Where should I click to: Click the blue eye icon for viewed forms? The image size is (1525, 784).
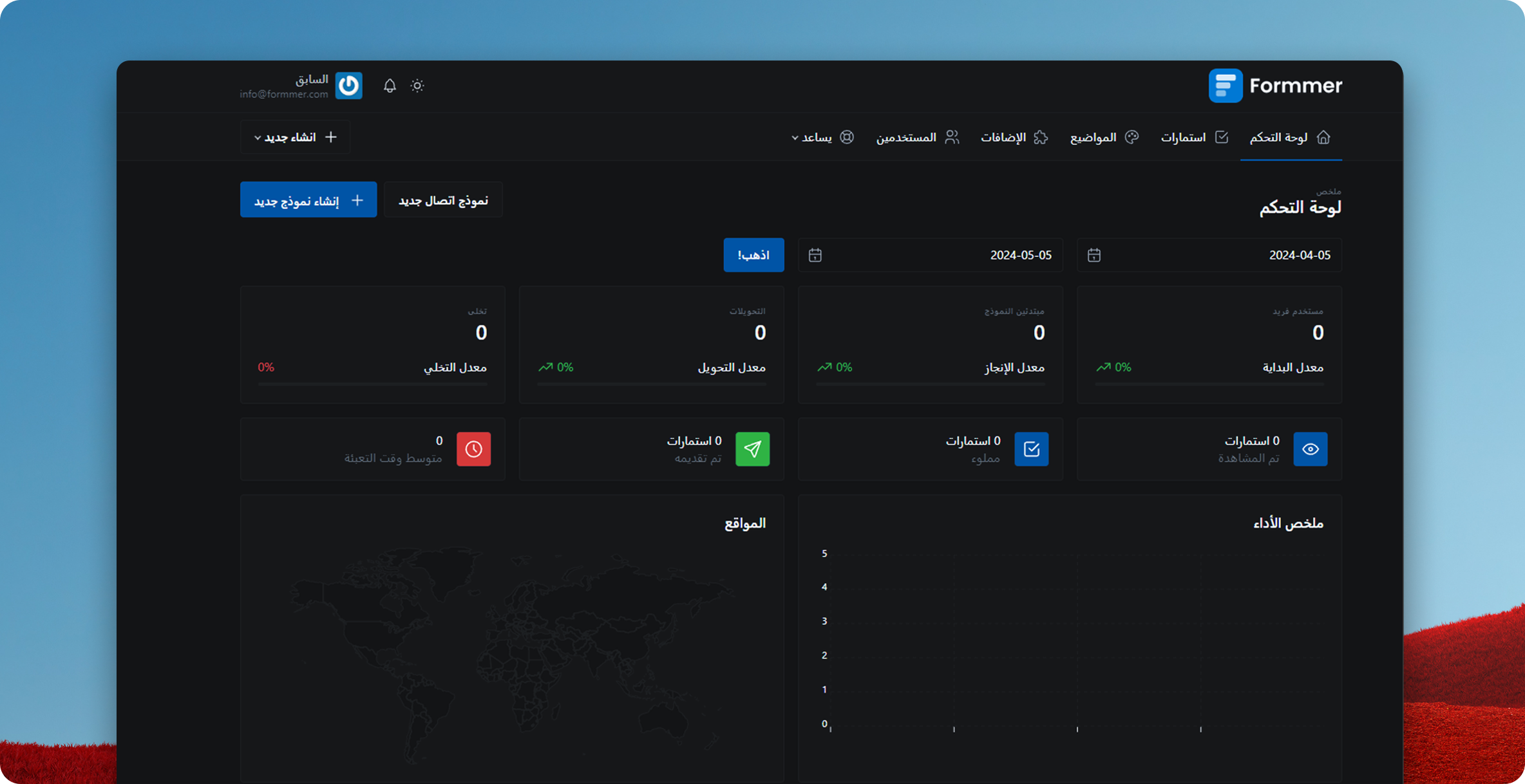[1310, 449]
